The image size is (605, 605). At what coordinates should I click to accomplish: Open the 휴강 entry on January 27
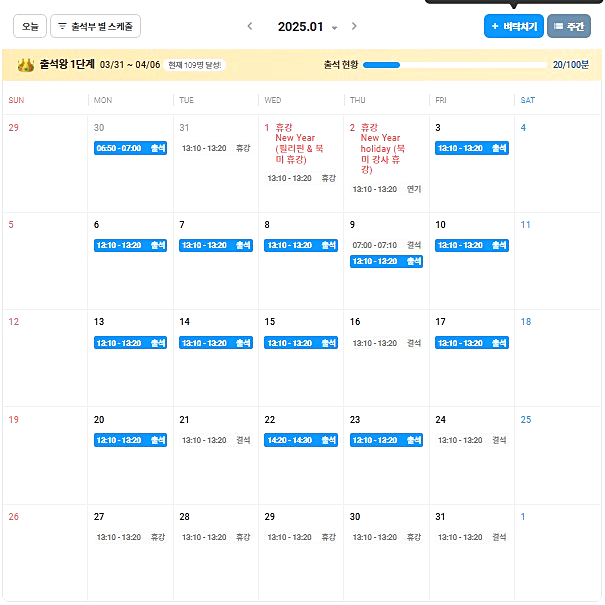[x=130, y=537]
